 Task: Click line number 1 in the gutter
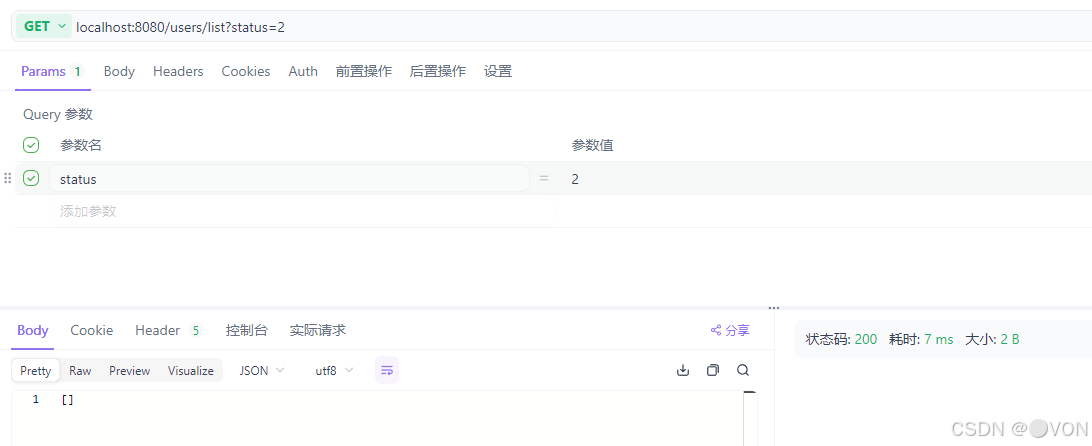pyautogui.click(x=36, y=400)
